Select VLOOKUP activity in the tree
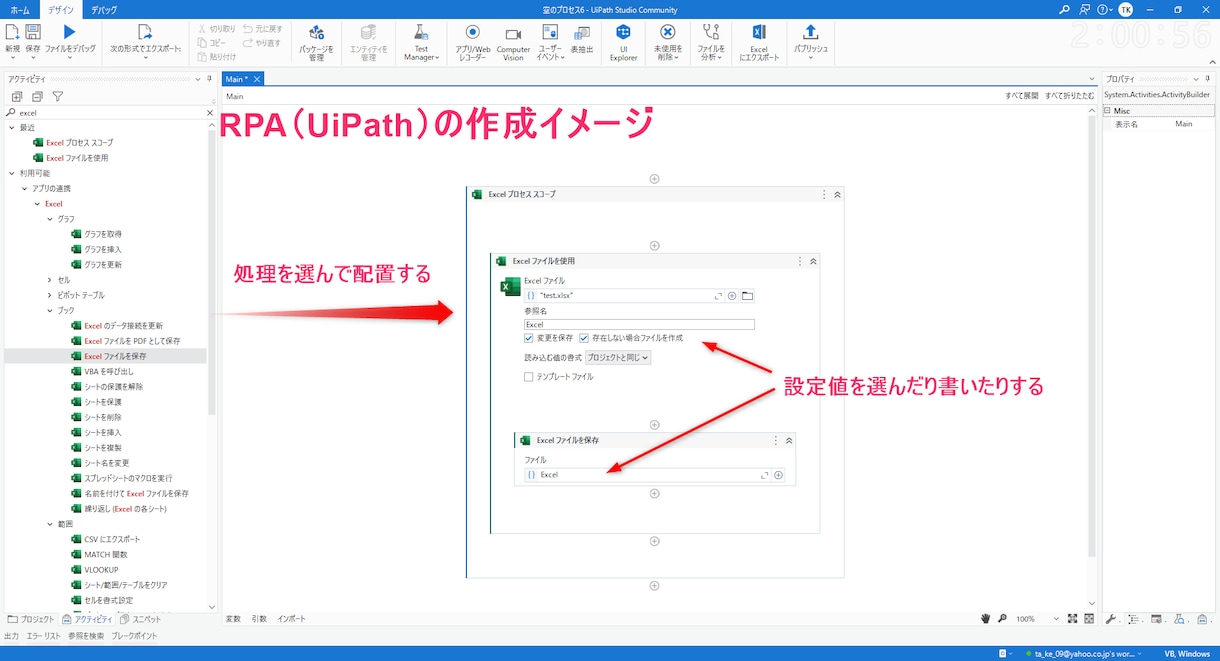The height and width of the screenshot is (661, 1220). (x=101, y=569)
